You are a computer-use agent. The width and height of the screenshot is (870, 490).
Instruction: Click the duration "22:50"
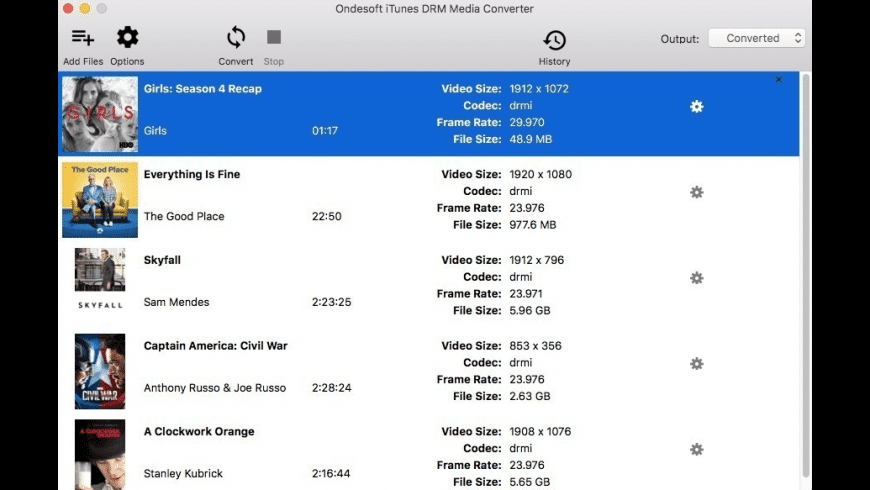[326, 216]
